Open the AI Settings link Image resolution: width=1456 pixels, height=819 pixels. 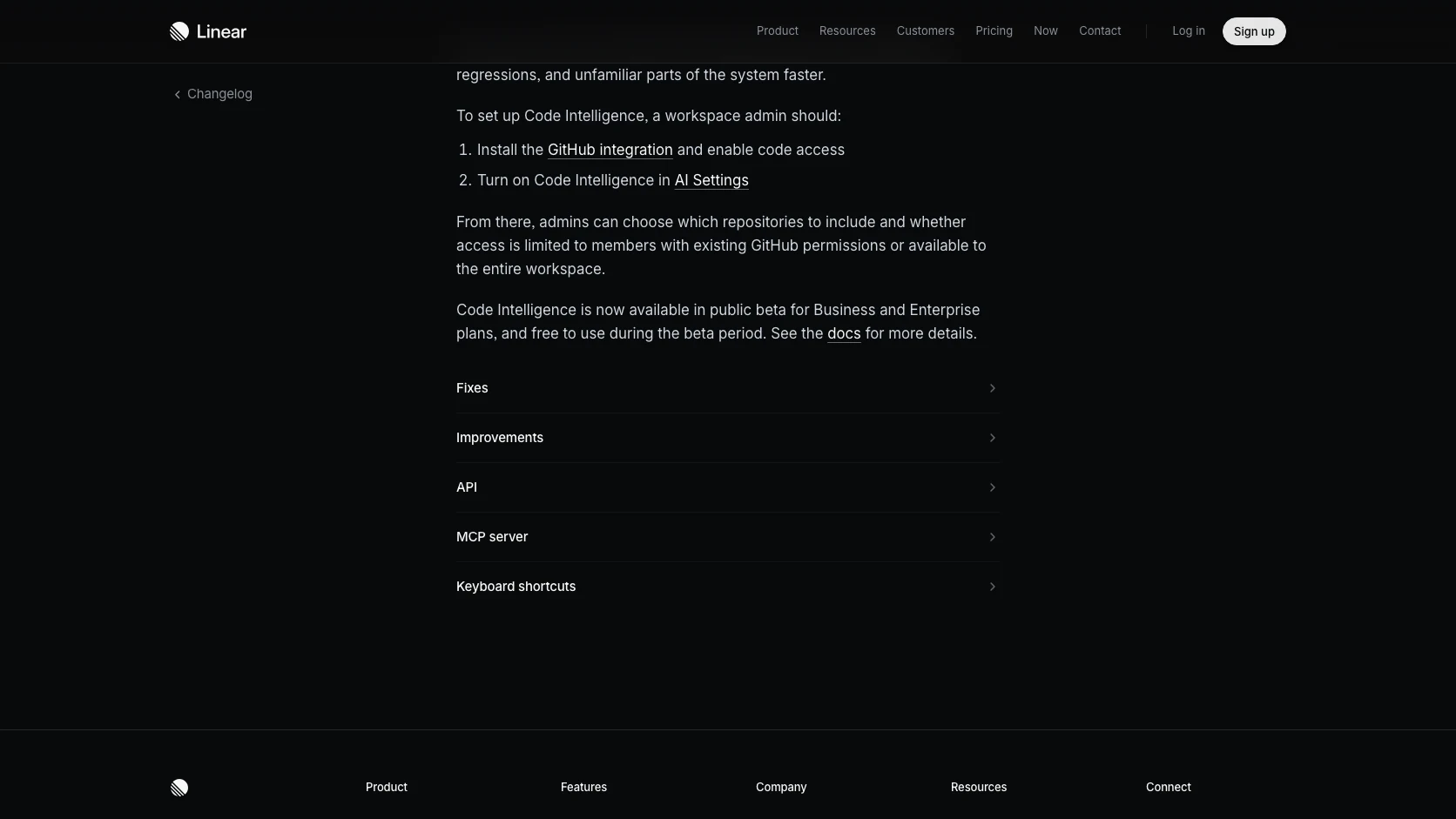711,180
